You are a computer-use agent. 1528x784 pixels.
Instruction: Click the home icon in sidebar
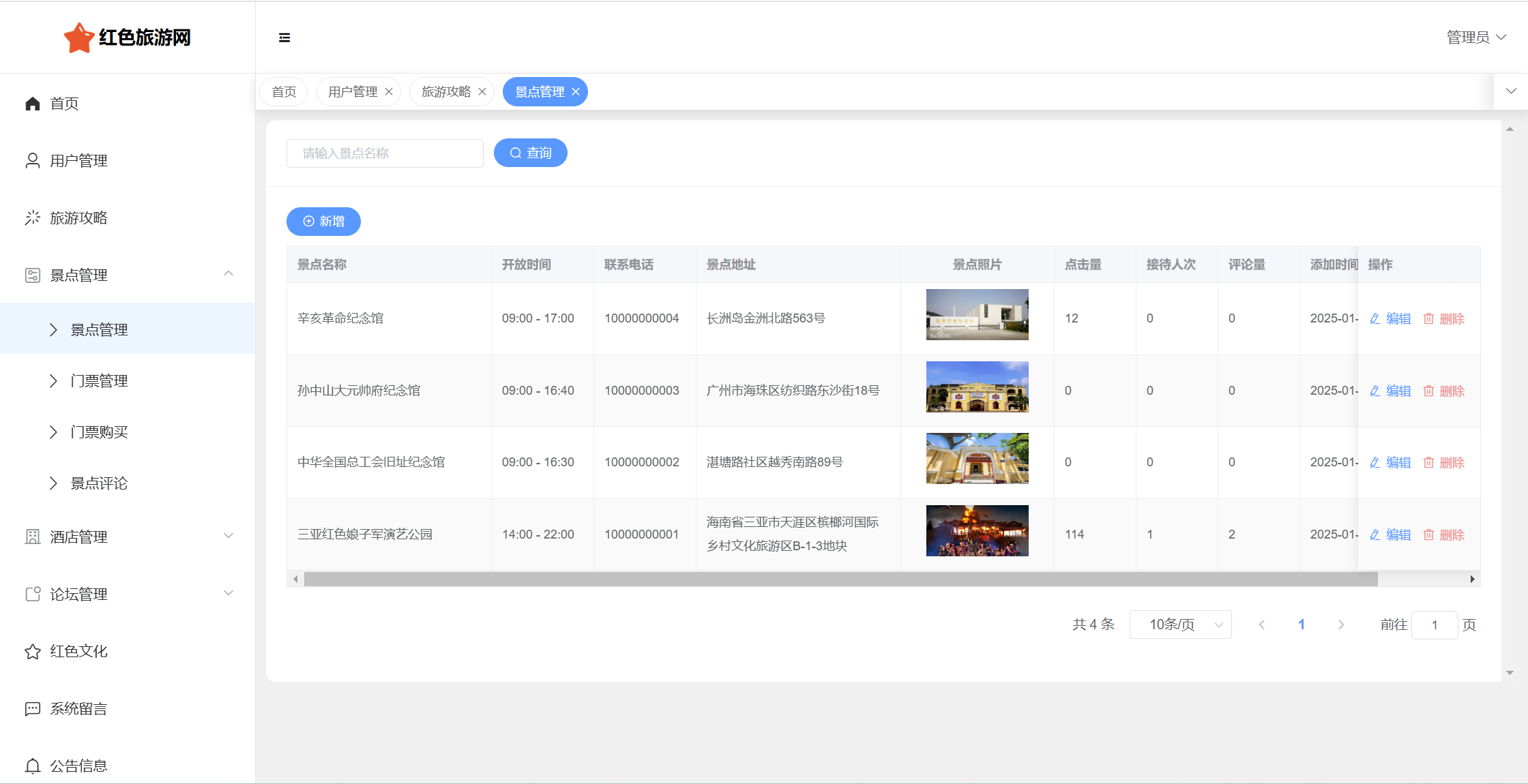(x=32, y=104)
